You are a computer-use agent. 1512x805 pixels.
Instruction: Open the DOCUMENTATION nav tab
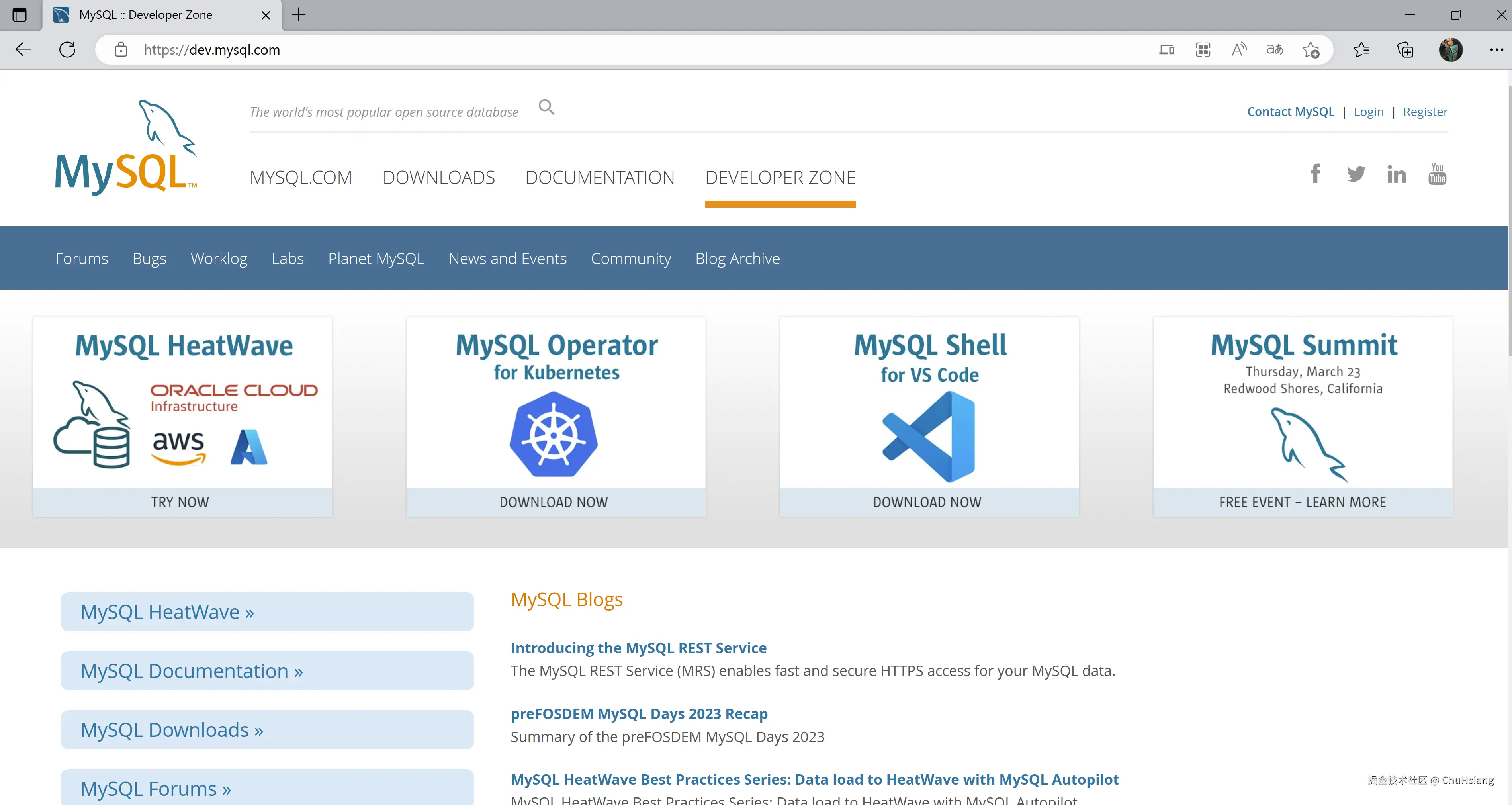[600, 177]
